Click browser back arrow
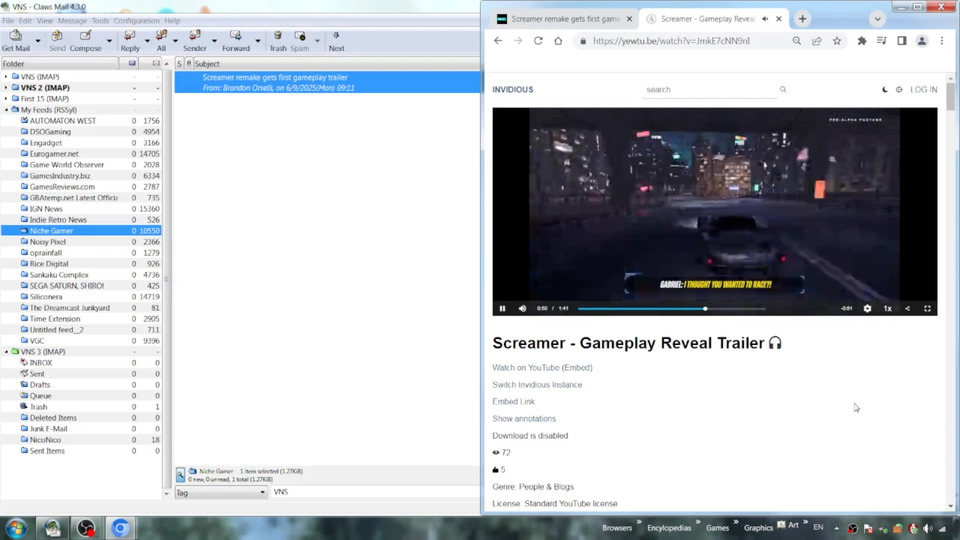The width and height of the screenshot is (960, 540). (x=498, y=40)
